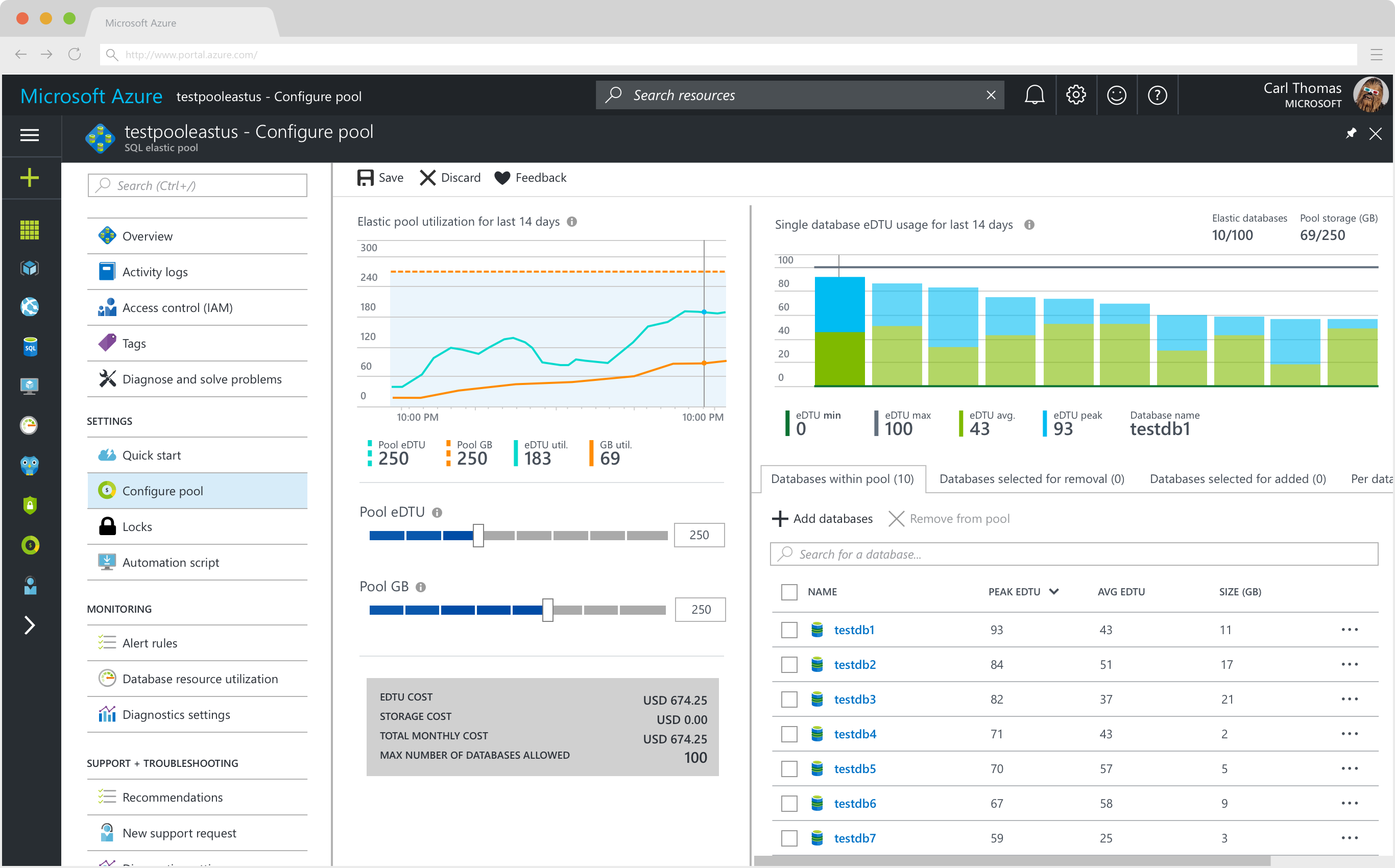This screenshot has height=868, width=1395.
Task: Sort by PEAK EDTU column arrow
Action: pyautogui.click(x=1053, y=591)
